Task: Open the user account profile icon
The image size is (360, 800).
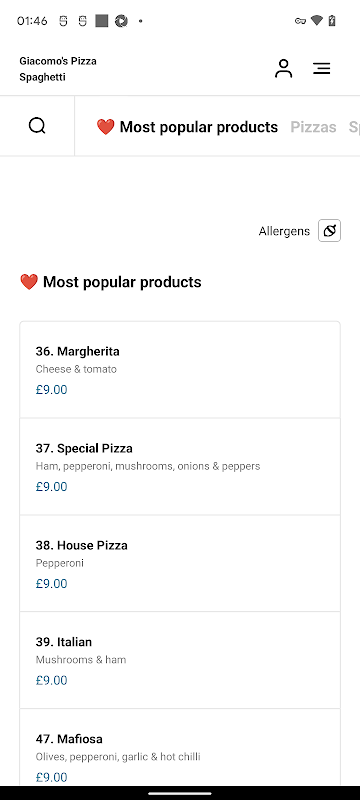Action: point(284,69)
